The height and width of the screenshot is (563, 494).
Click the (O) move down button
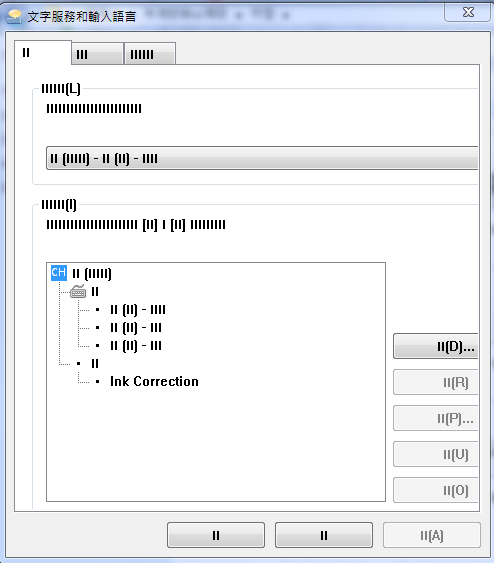tap(436, 490)
